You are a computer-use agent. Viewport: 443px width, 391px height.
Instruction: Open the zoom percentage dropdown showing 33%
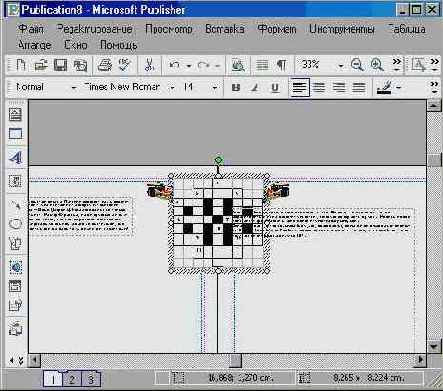click(x=341, y=66)
